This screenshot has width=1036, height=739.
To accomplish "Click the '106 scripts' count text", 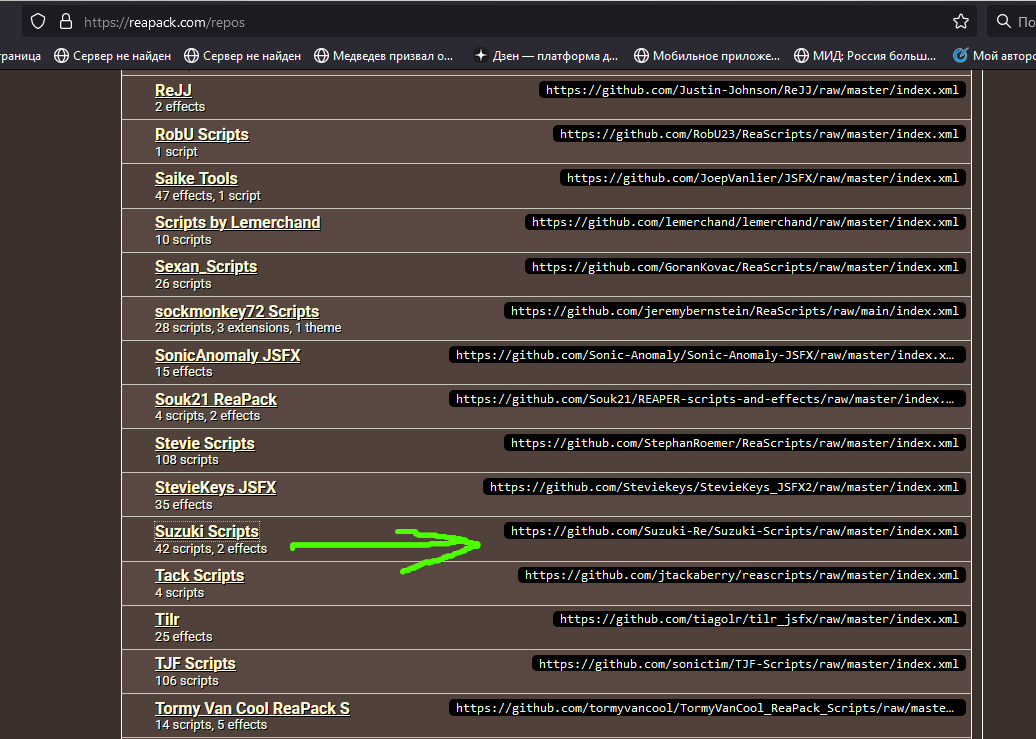I will pyautogui.click(x=186, y=681).
